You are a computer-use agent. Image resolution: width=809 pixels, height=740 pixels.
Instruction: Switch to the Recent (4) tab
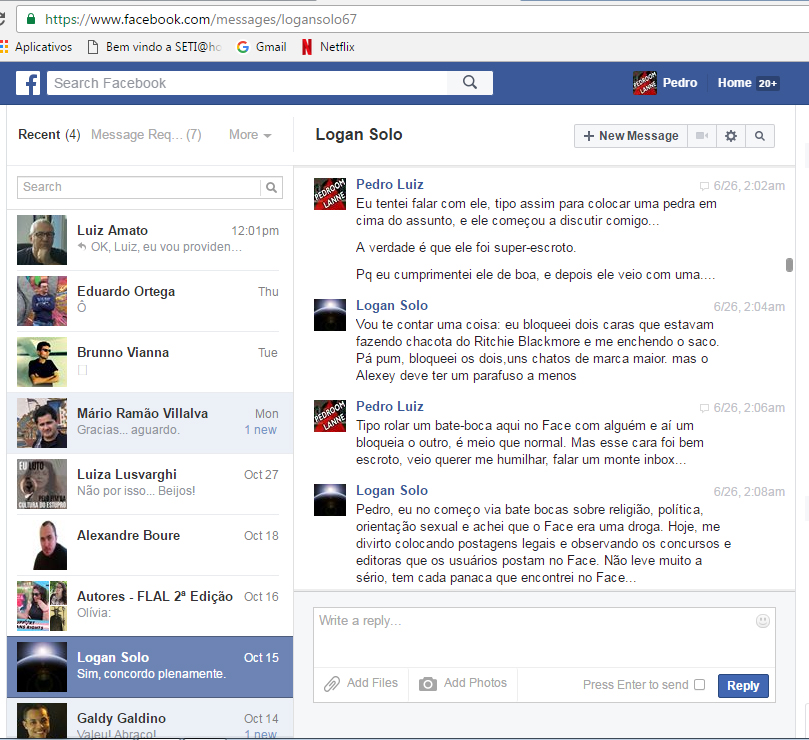tap(49, 135)
